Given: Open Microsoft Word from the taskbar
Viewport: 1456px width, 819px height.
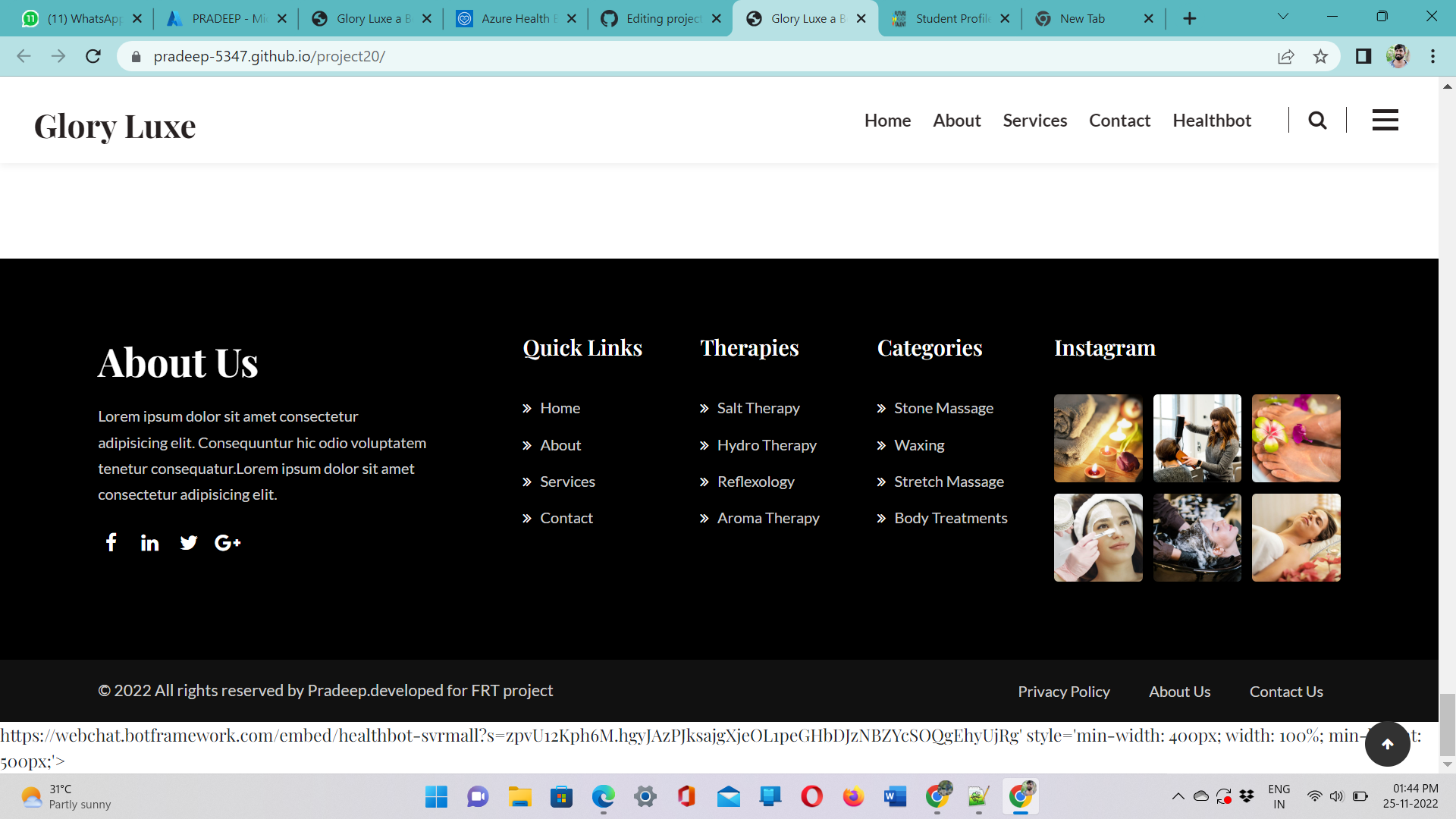Looking at the screenshot, I should (x=895, y=796).
